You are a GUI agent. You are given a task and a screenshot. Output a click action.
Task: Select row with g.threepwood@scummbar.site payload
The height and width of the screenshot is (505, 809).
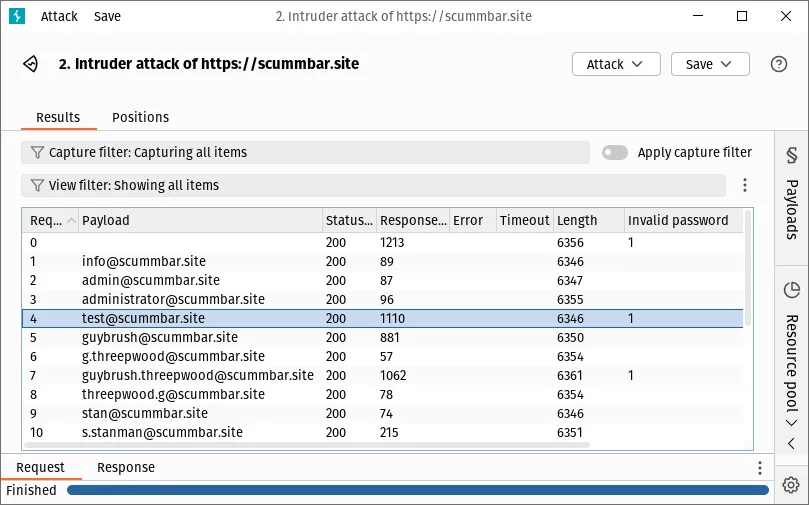click(382, 357)
